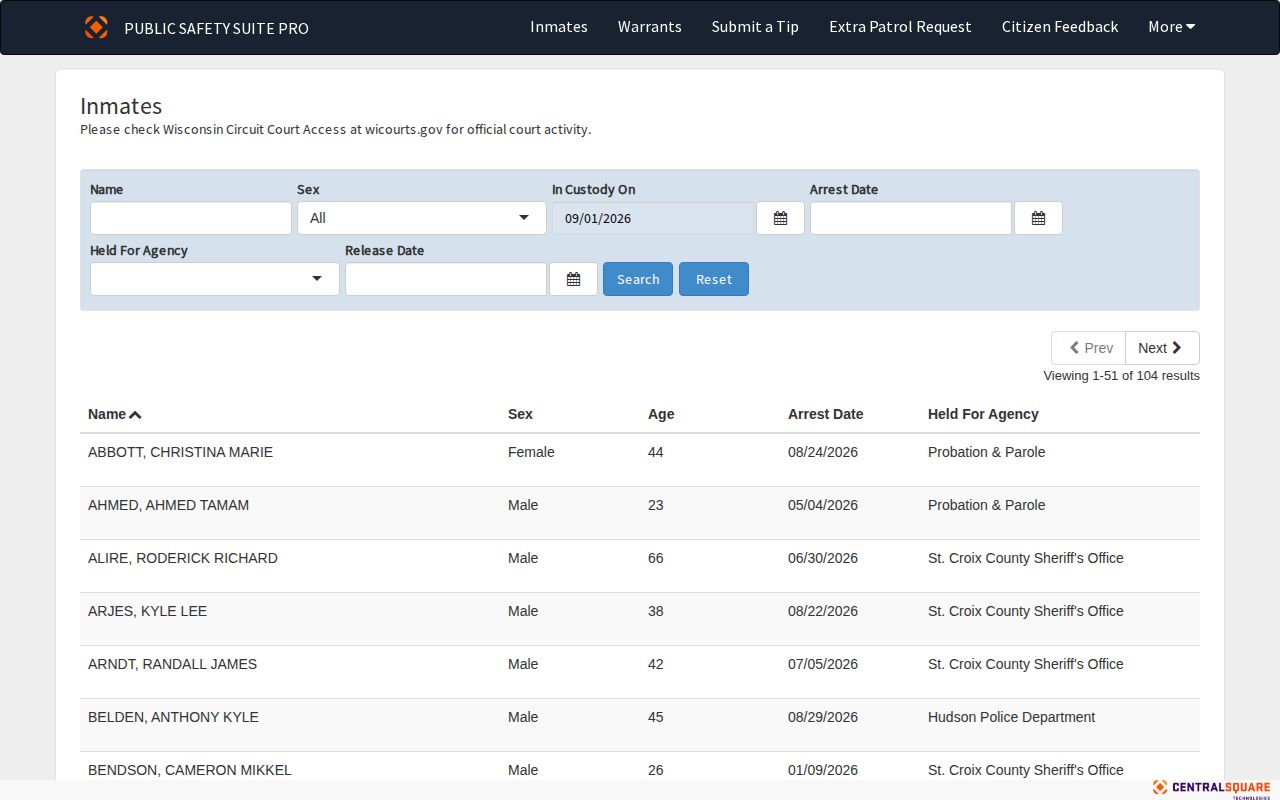Click the In Custody On date field
The width and height of the screenshot is (1280, 800).
click(653, 218)
